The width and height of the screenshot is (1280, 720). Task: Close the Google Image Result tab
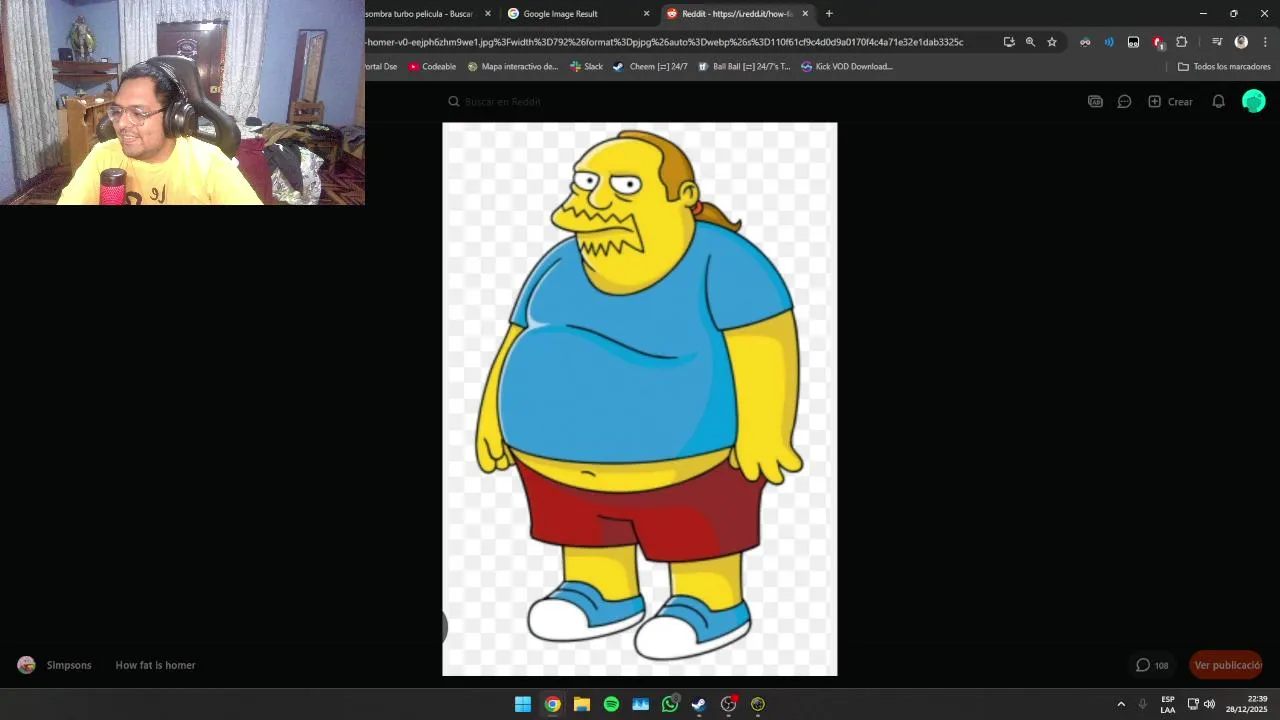646,14
